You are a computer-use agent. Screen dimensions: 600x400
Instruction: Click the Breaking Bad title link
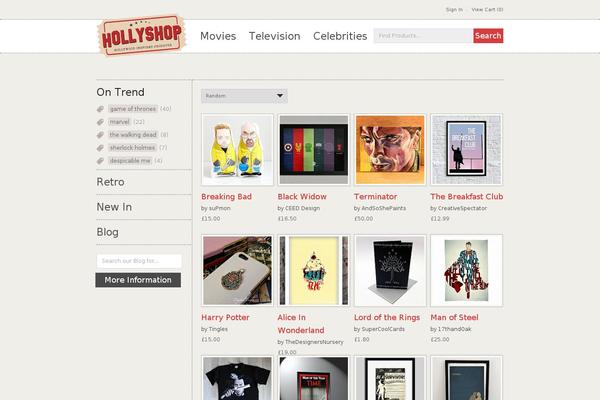[x=227, y=197]
